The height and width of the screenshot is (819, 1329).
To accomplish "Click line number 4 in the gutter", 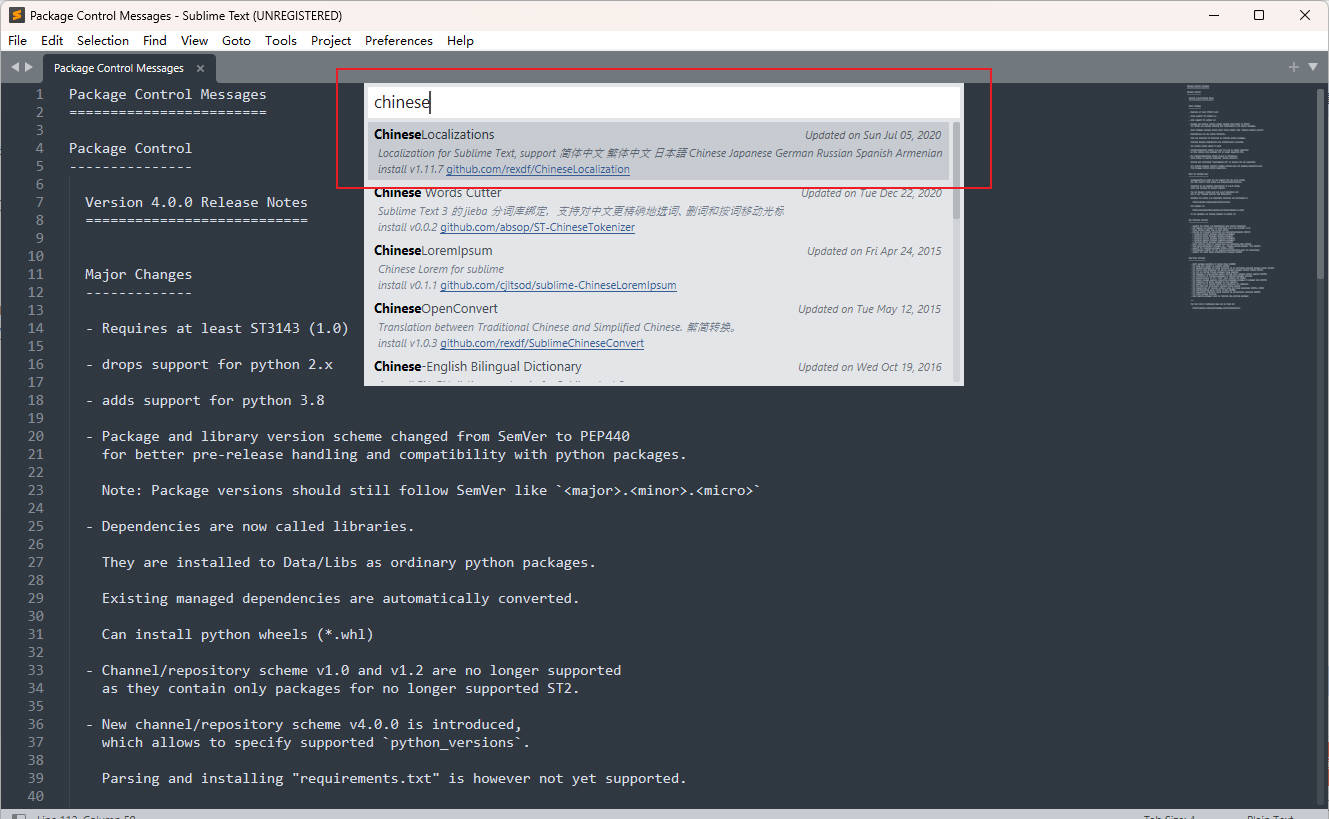I will (40, 148).
